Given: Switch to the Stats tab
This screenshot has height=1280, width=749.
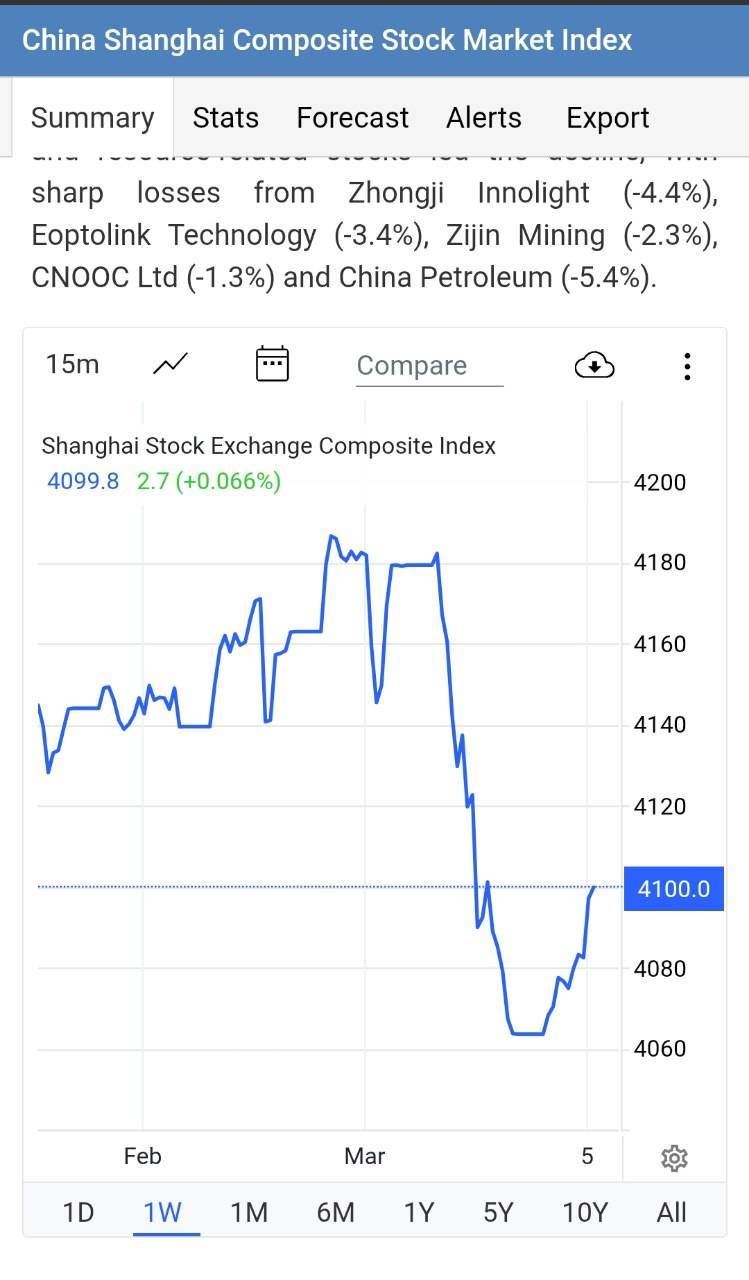Looking at the screenshot, I should point(226,118).
